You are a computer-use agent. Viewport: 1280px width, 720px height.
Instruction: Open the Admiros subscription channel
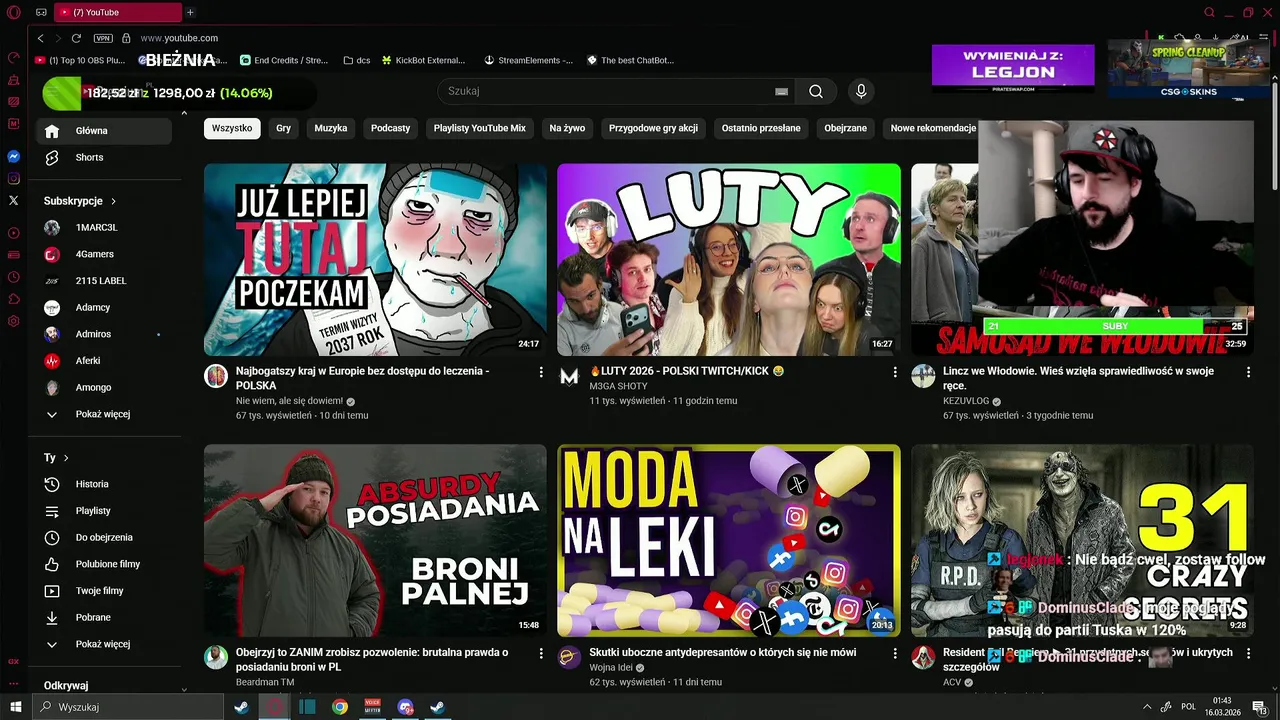click(104, 334)
